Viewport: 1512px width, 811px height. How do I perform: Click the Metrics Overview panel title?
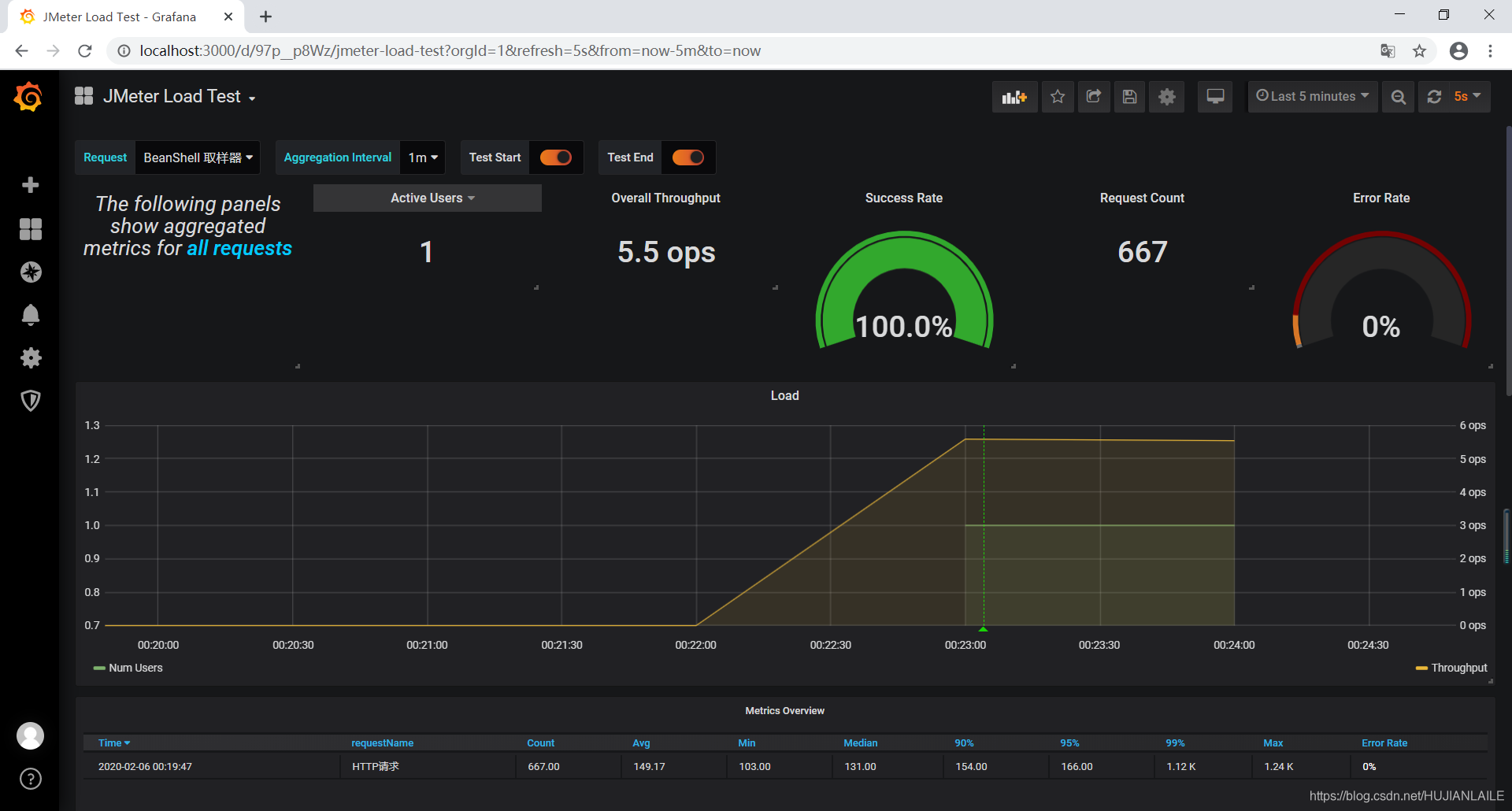(x=784, y=711)
